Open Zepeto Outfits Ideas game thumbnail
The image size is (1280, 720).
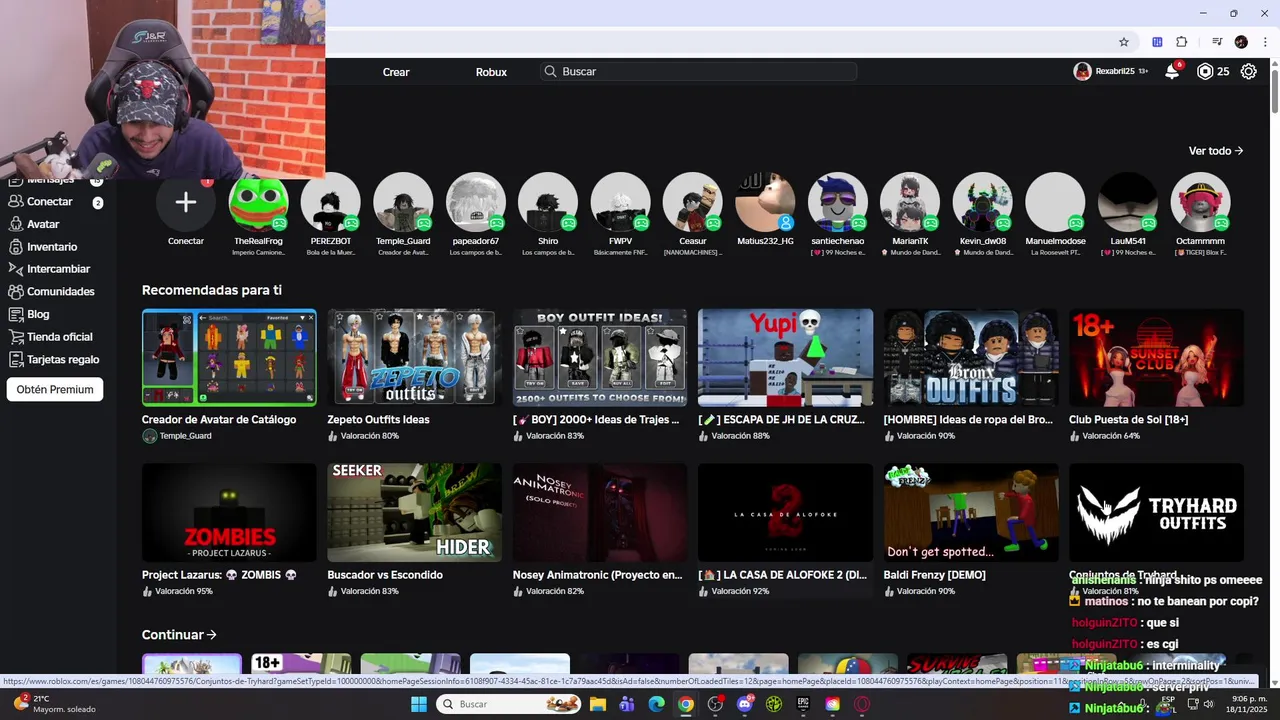pos(414,357)
